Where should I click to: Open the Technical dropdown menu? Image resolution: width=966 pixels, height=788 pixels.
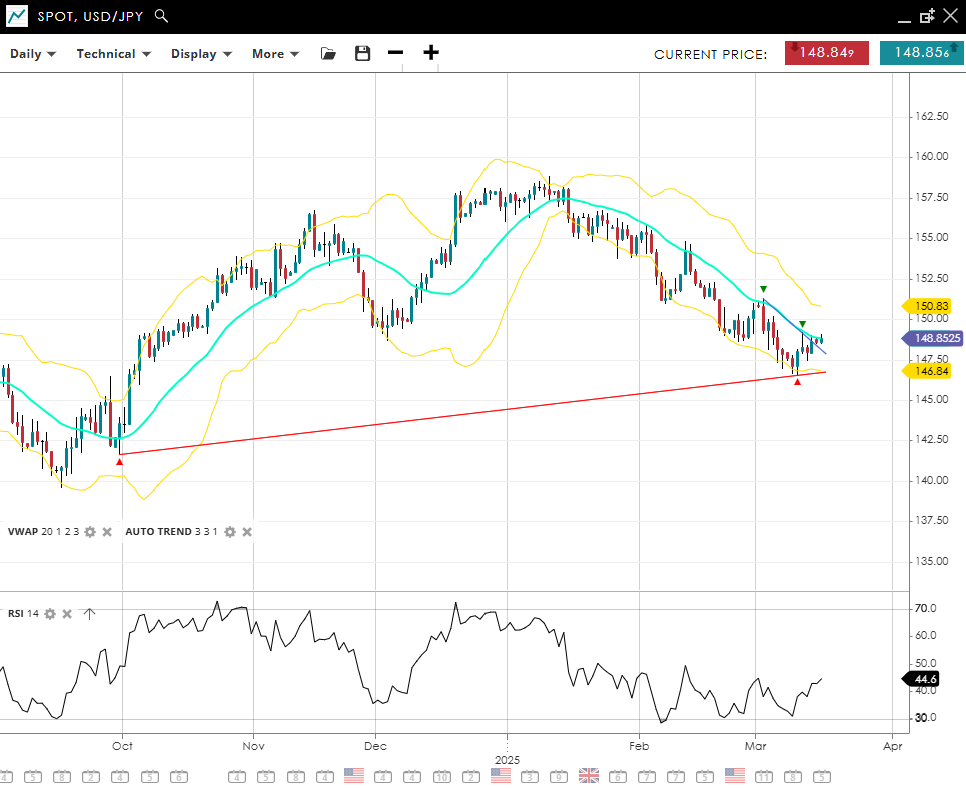(114, 54)
